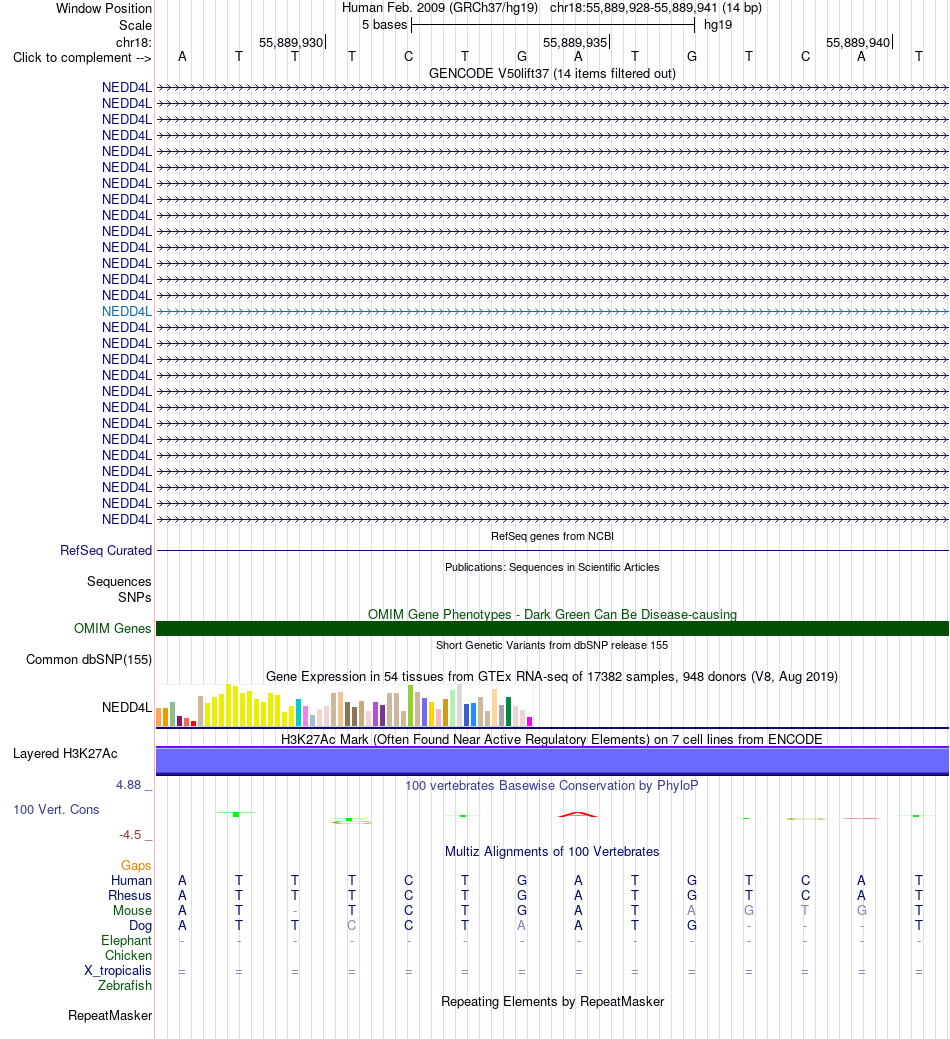The image size is (950, 1039).
Task: Click the RefSeq Curated track label
Action: coord(106,551)
